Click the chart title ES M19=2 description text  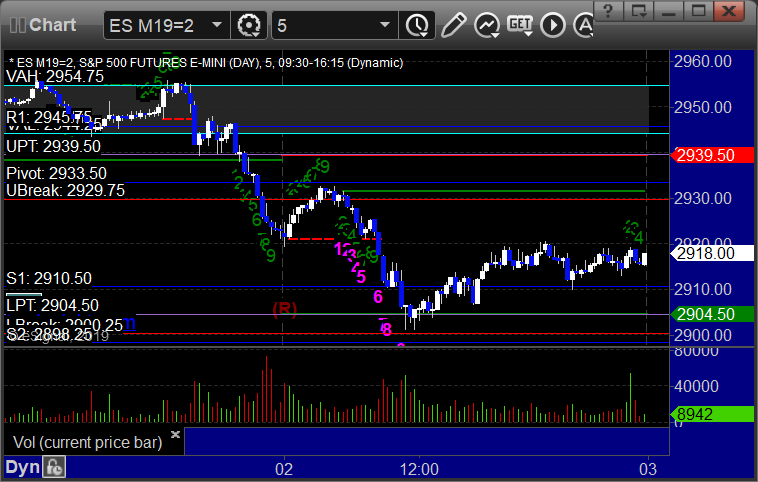(x=206, y=63)
